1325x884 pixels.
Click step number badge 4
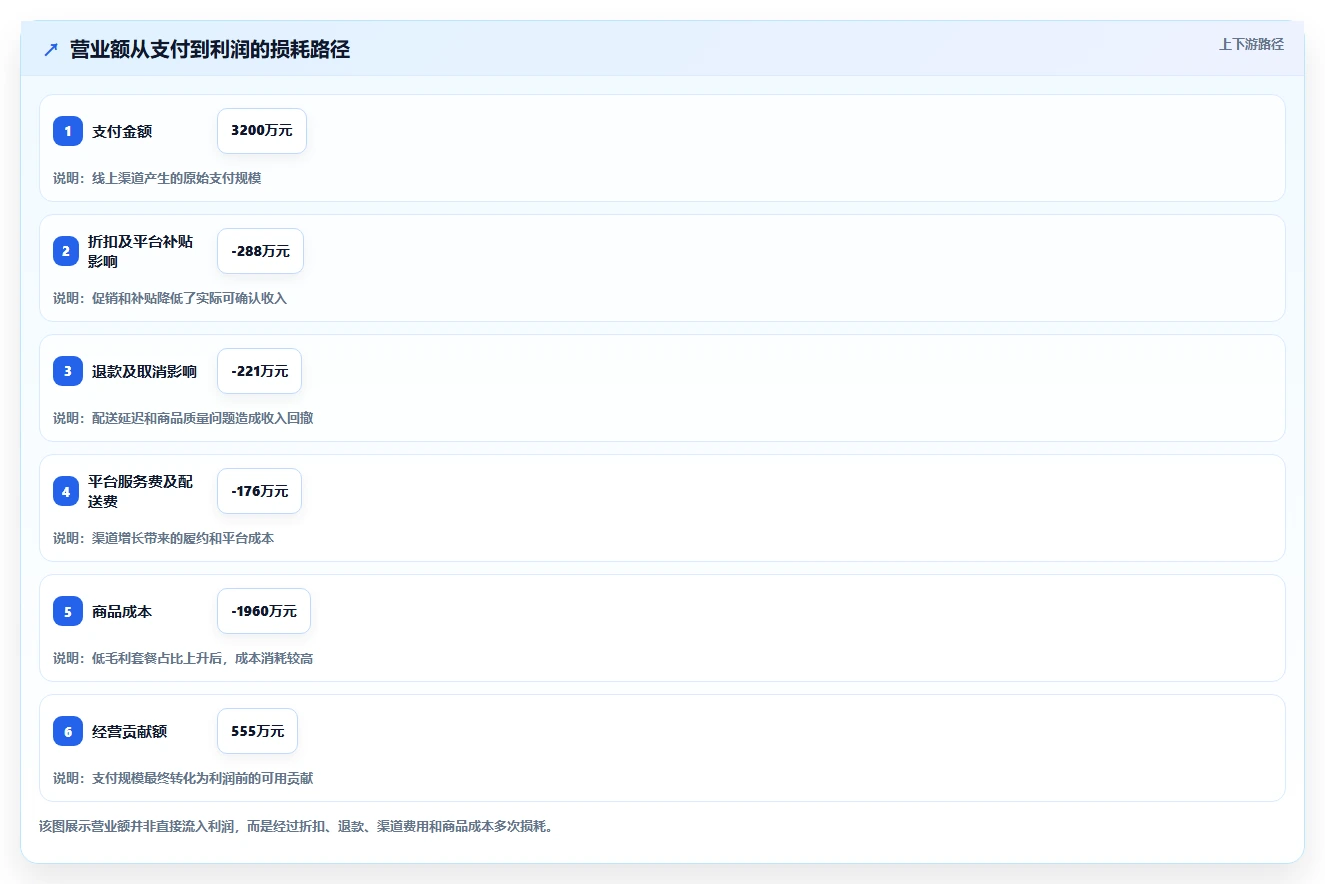click(66, 491)
